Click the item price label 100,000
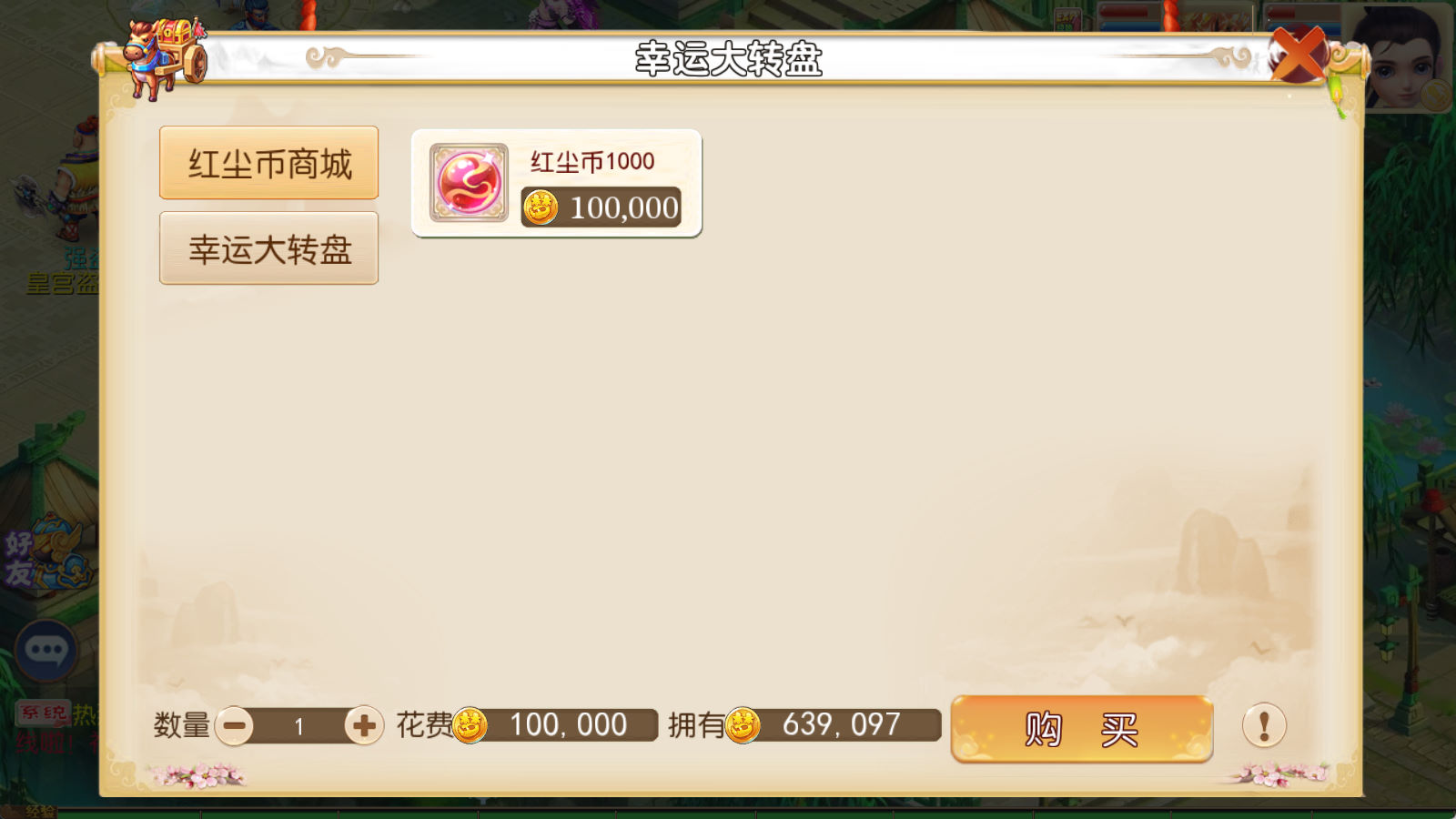The height and width of the screenshot is (819, 1456). click(624, 207)
